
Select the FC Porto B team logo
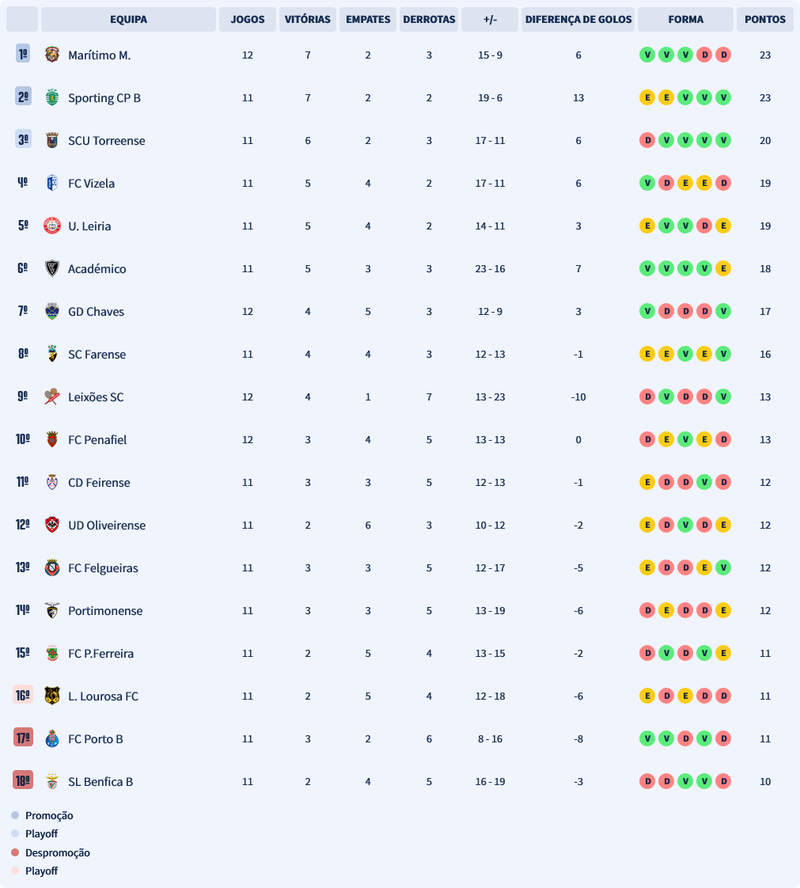pyautogui.click(x=52, y=739)
